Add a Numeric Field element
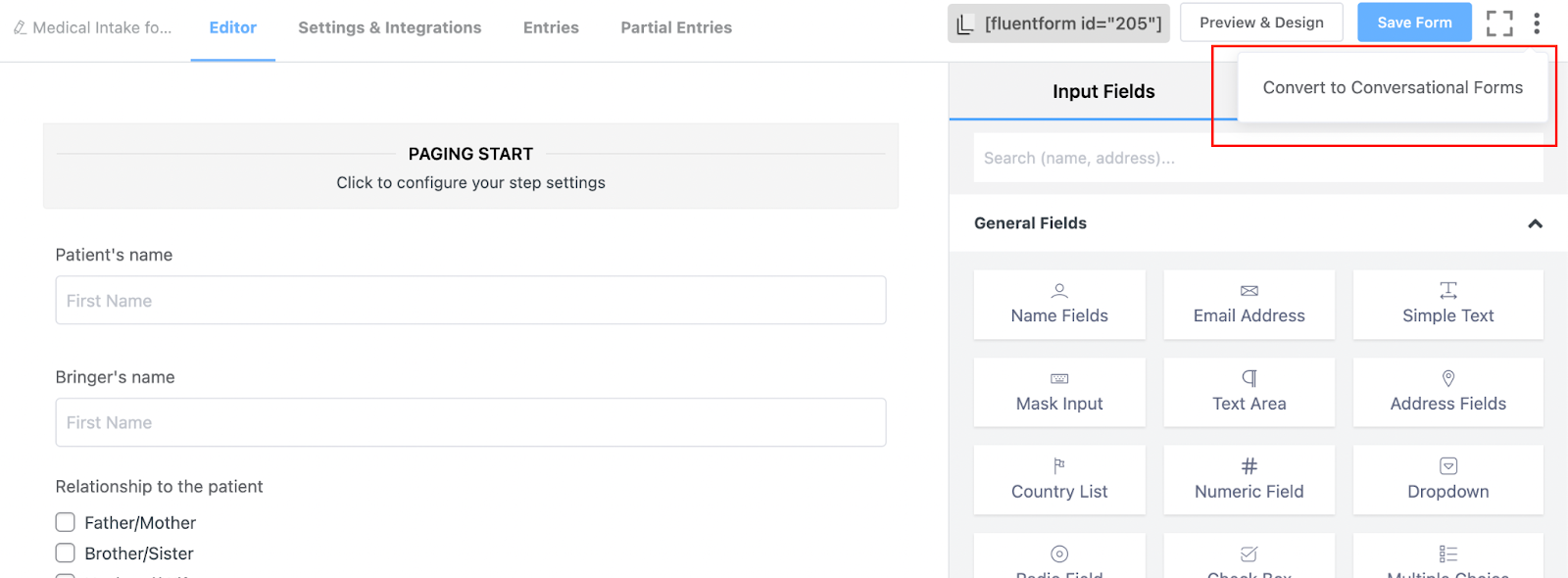 point(1249,480)
